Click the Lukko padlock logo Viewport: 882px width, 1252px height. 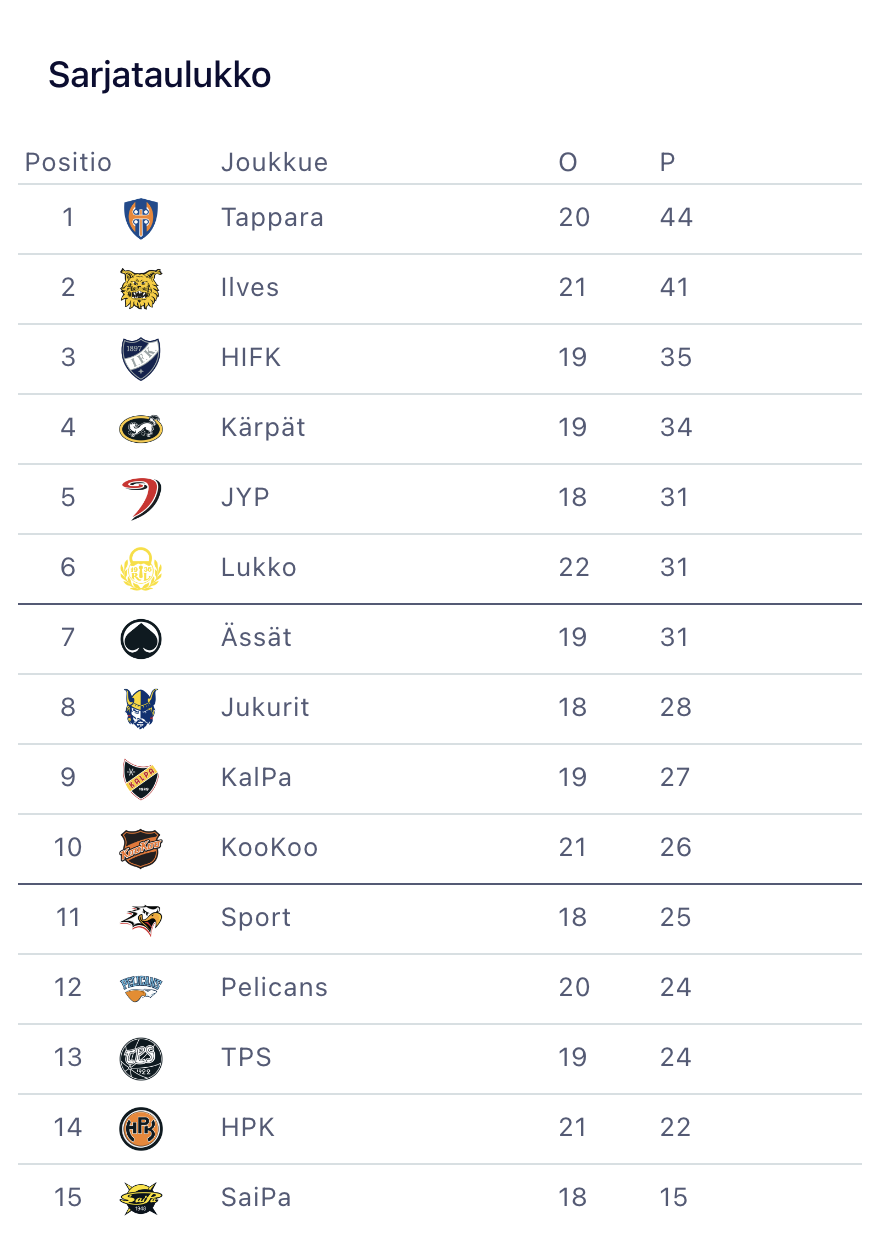140,568
